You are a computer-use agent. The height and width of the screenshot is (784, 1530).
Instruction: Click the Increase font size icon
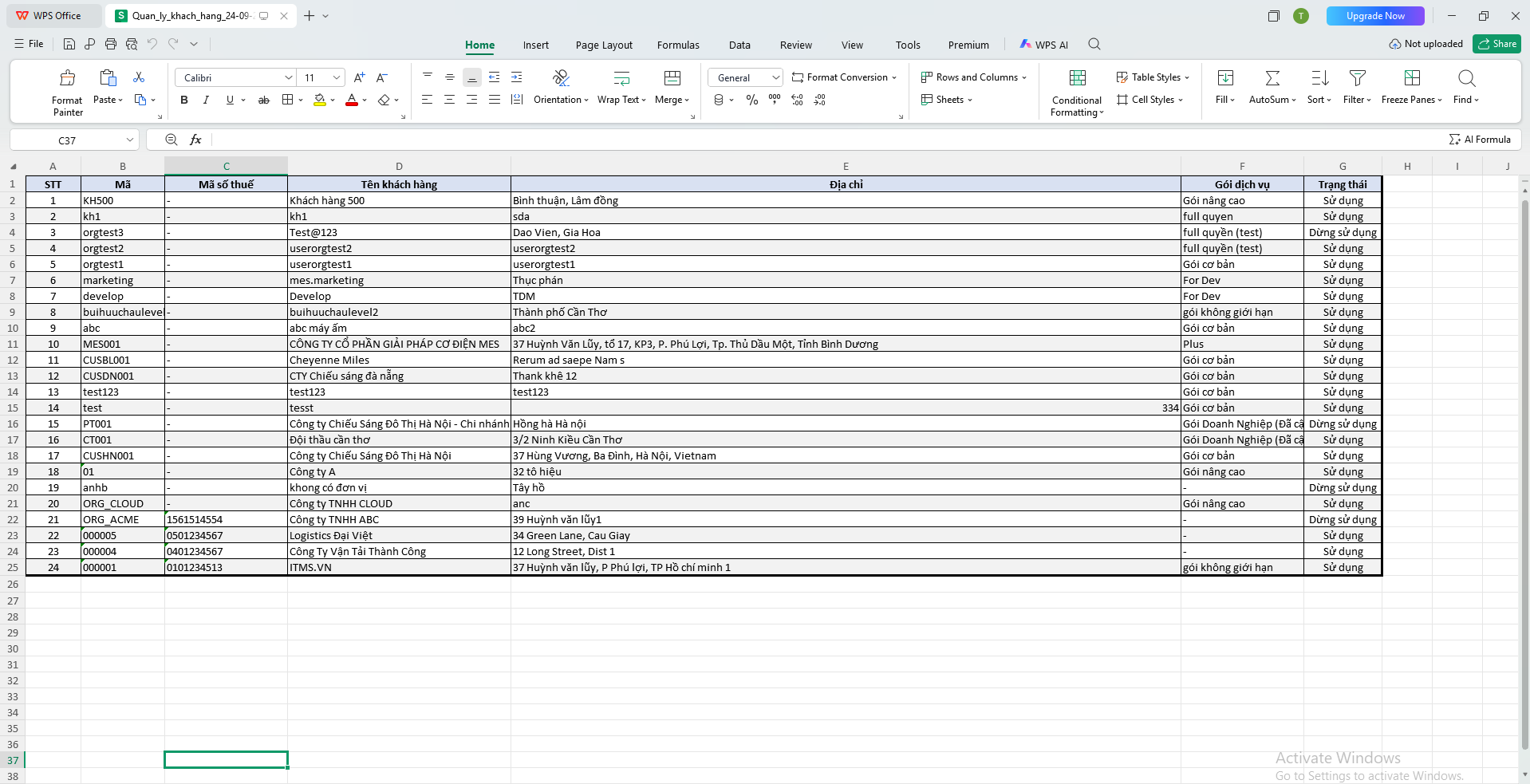[x=359, y=77]
